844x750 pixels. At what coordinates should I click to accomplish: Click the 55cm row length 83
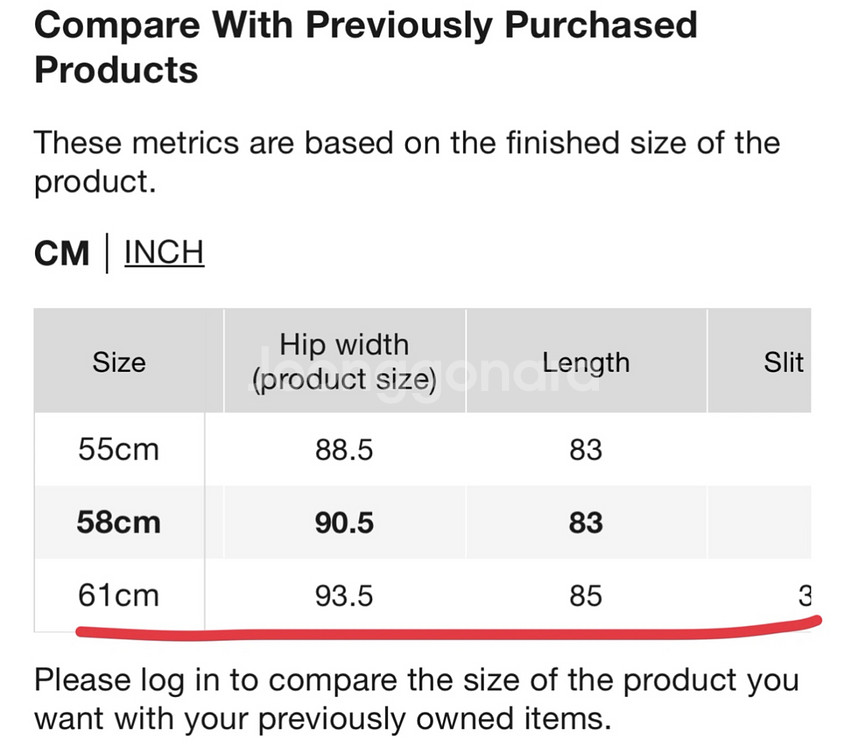[586, 450]
